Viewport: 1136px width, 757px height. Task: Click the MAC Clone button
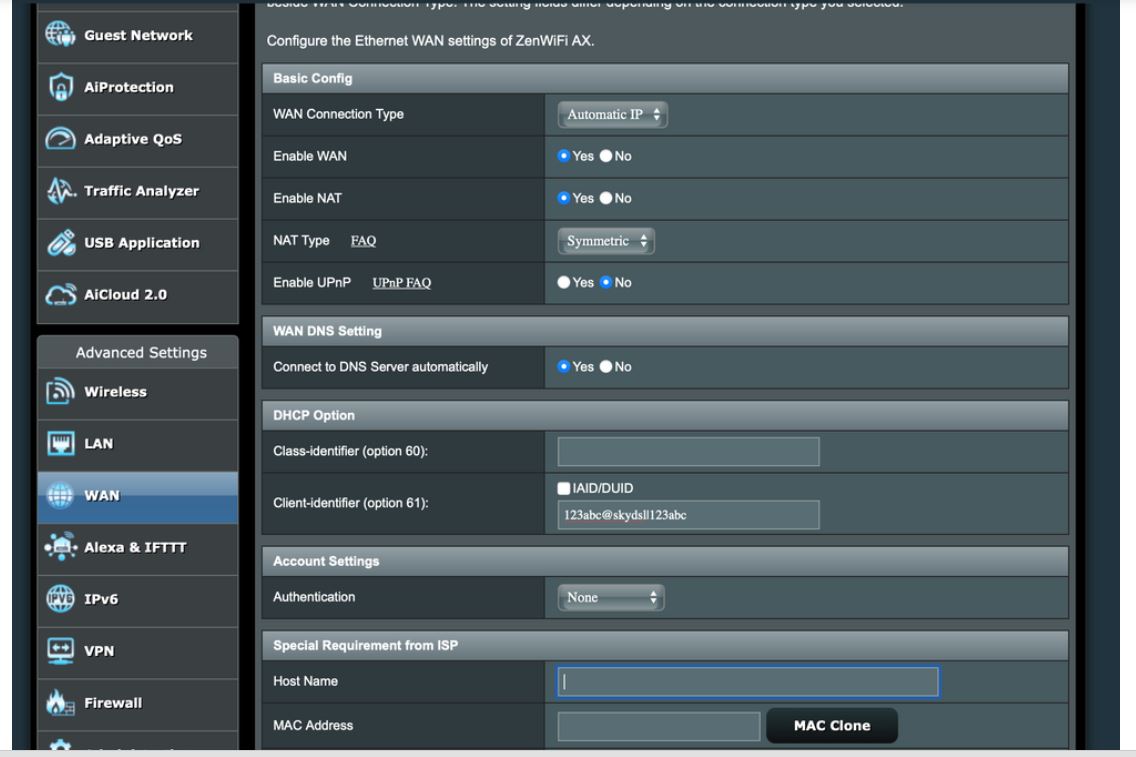pyautogui.click(x=832, y=725)
